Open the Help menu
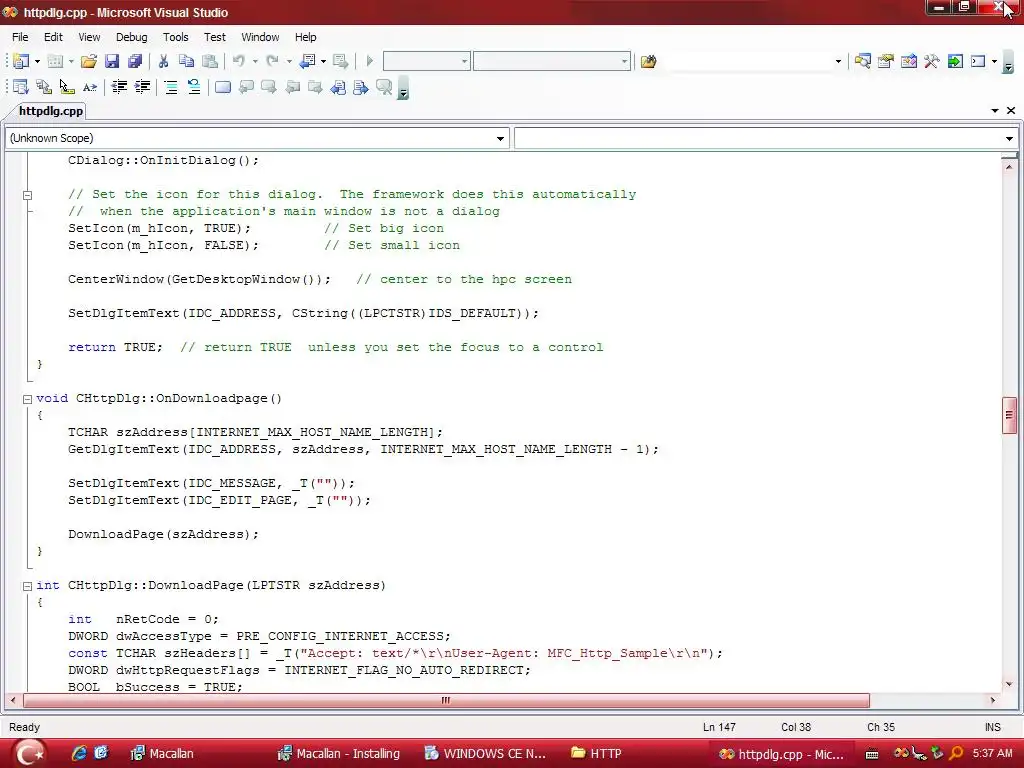The width and height of the screenshot is (1024, 768). (305, 37)
